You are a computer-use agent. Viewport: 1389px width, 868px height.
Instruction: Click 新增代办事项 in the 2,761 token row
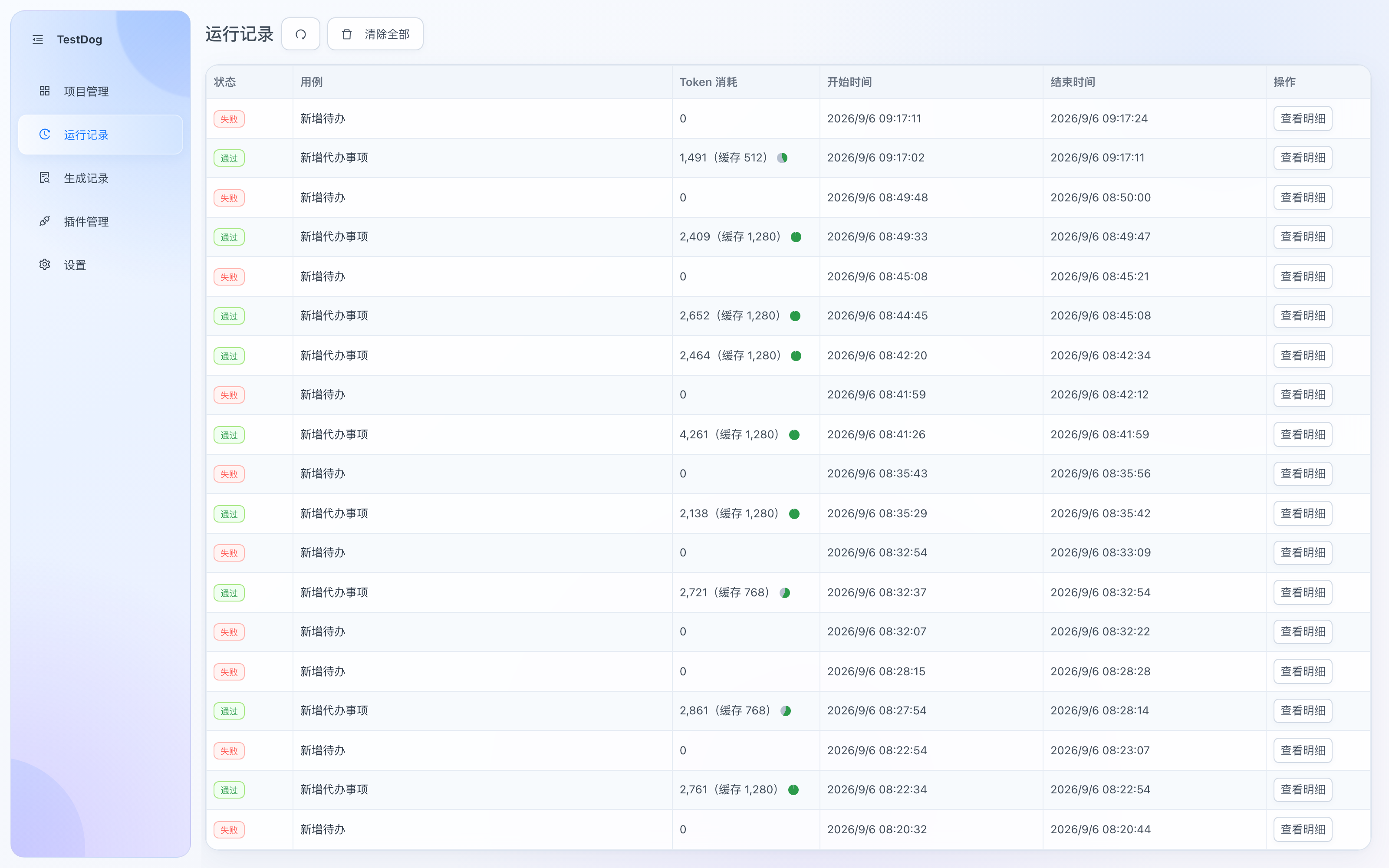334,790
